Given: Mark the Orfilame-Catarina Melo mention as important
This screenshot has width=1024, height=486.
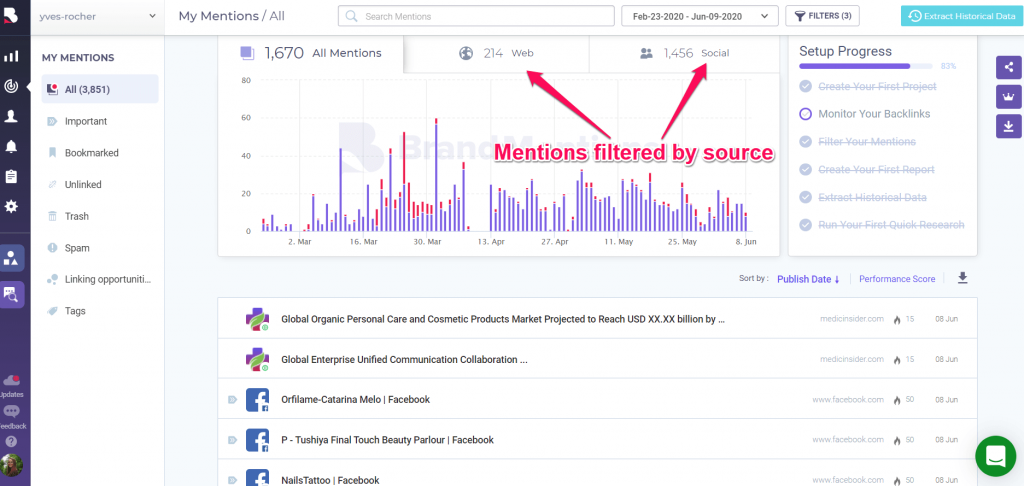Looking at the screenshot, I should point(232,399).
